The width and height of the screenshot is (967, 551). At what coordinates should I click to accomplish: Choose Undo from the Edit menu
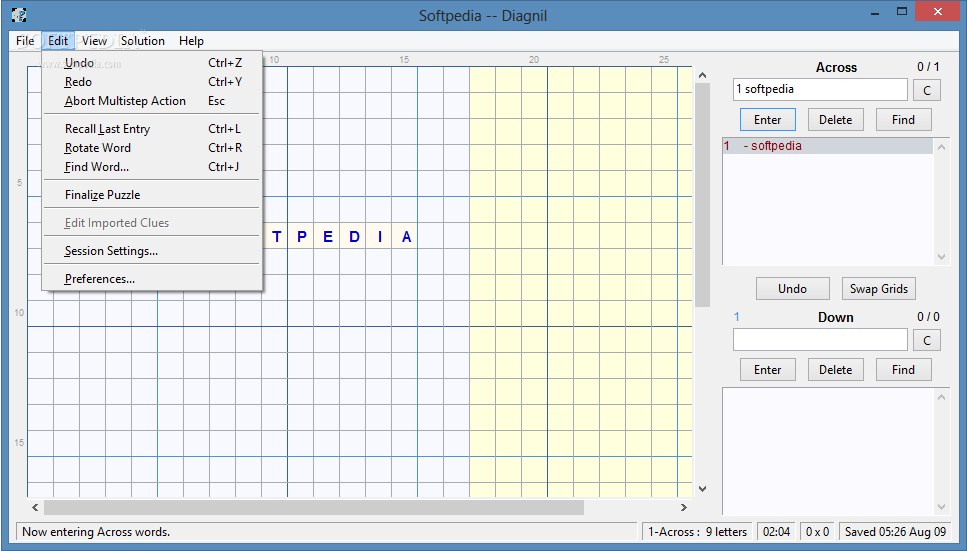tap(152, 63)
